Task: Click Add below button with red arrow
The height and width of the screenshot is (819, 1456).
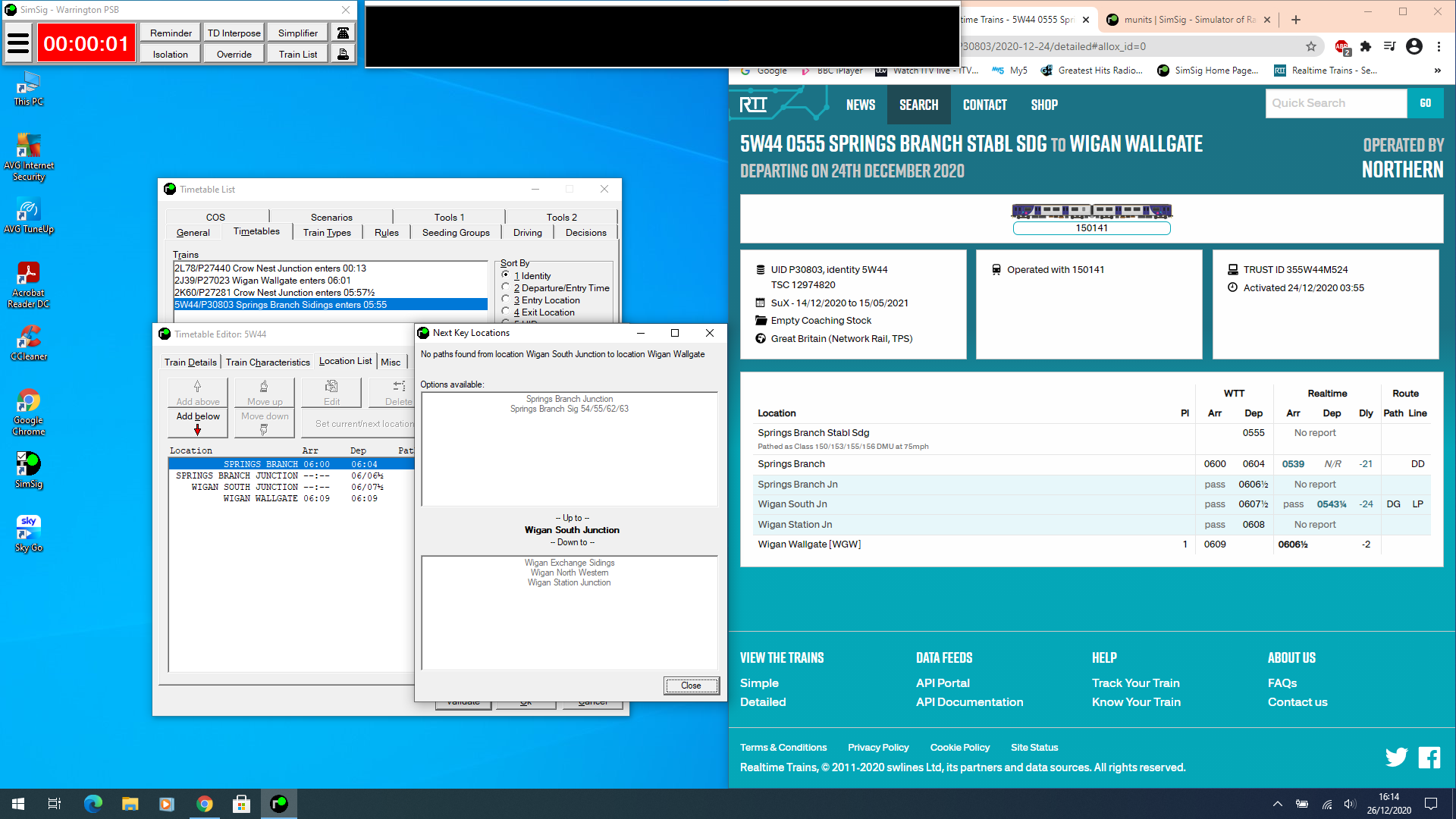Action: pos(198,423)
